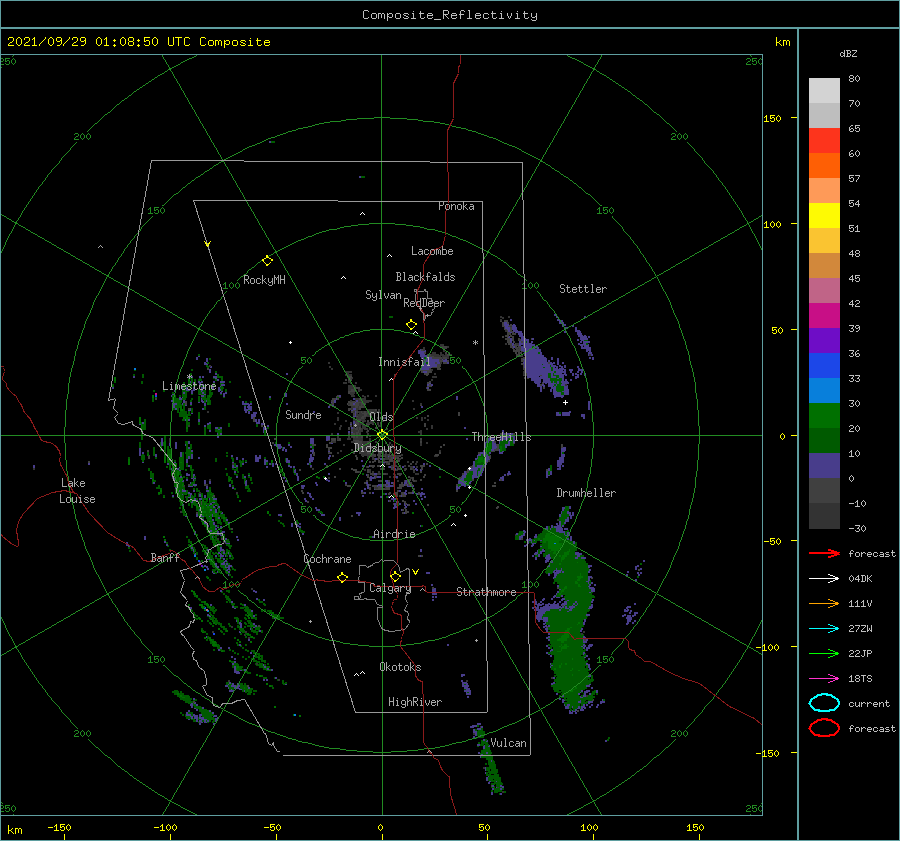Pick the magenta 39-42 dBZ swatch
Image resolution: width=900 pixels, height=841 pixels.
coord(824,316)
